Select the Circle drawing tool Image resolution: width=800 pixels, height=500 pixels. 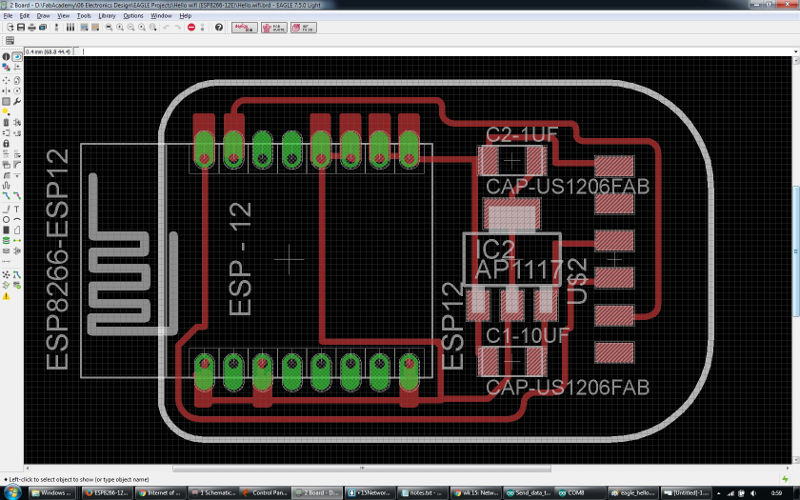tap(6, 219)
